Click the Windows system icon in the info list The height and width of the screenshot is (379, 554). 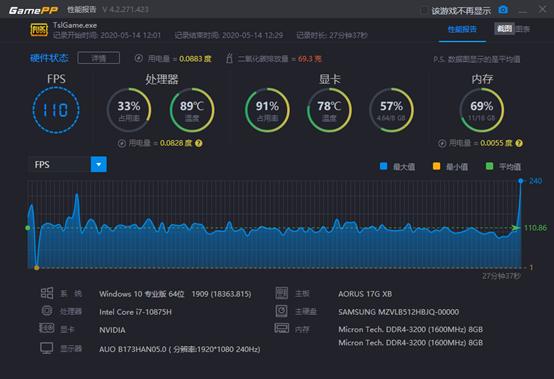tap(47, 293)
